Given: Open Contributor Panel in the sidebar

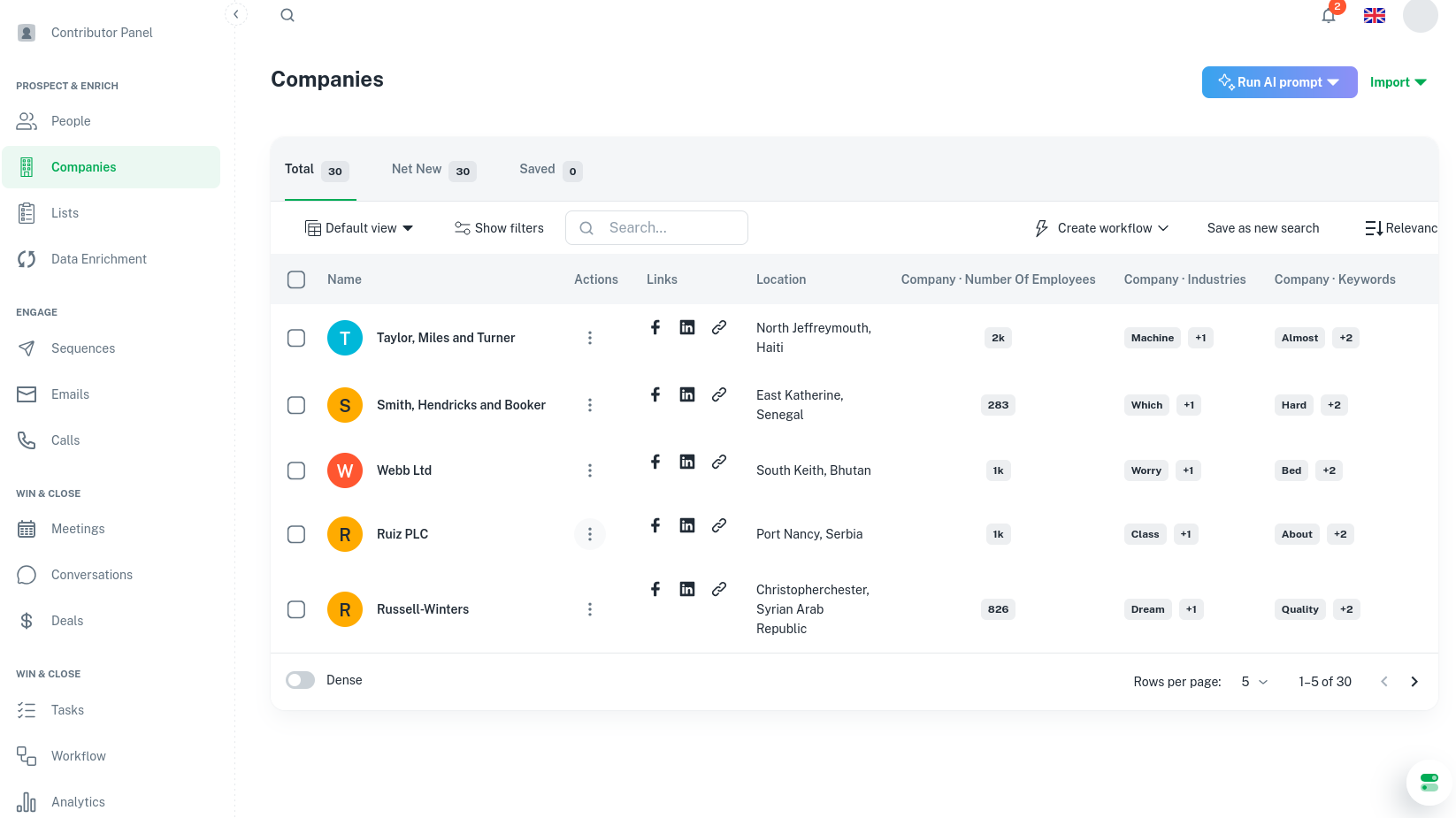Looking at the screenshot, I should 111,33.
